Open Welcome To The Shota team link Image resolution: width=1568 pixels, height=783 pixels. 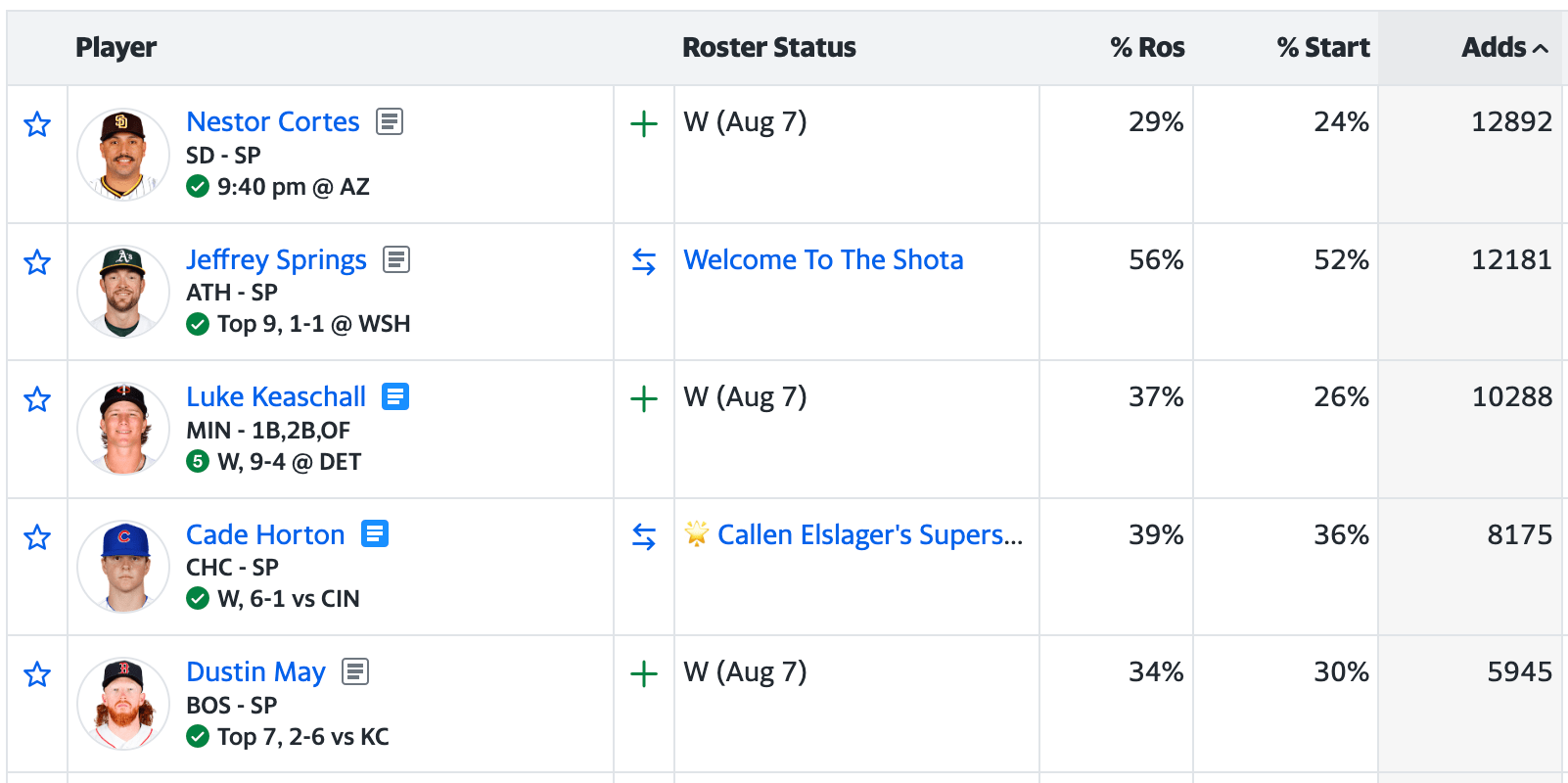click(823, 259)
